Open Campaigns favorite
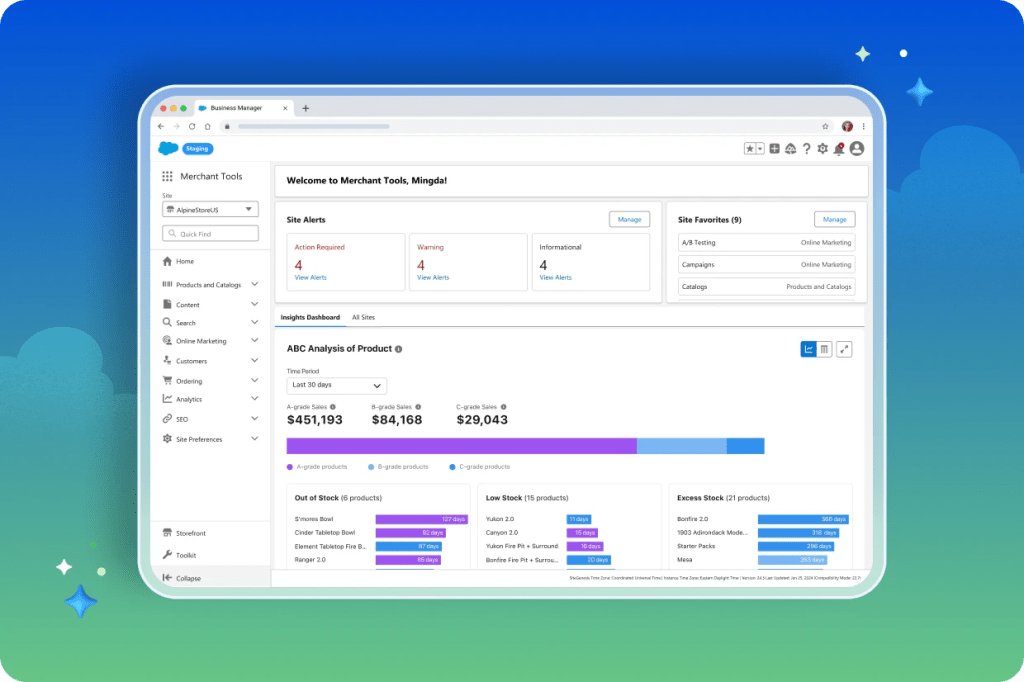1024x682 pixels. (x=766, y=265)
